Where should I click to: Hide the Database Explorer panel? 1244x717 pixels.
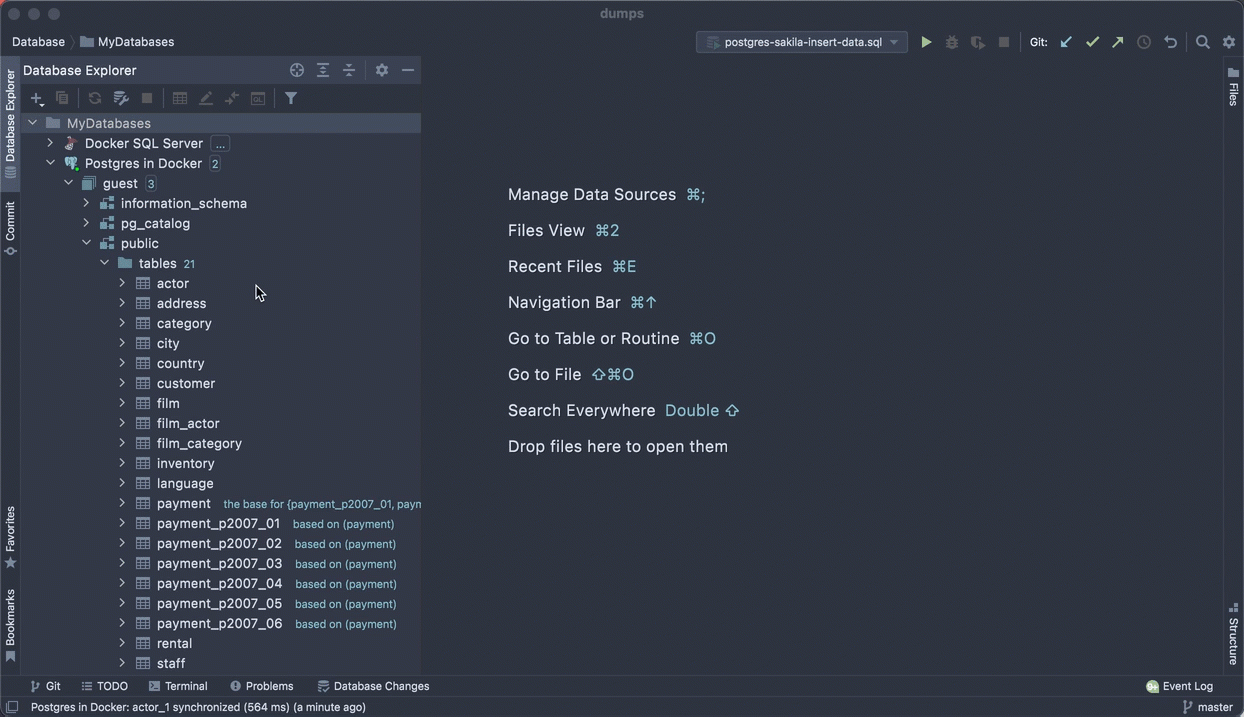point(408,70)
